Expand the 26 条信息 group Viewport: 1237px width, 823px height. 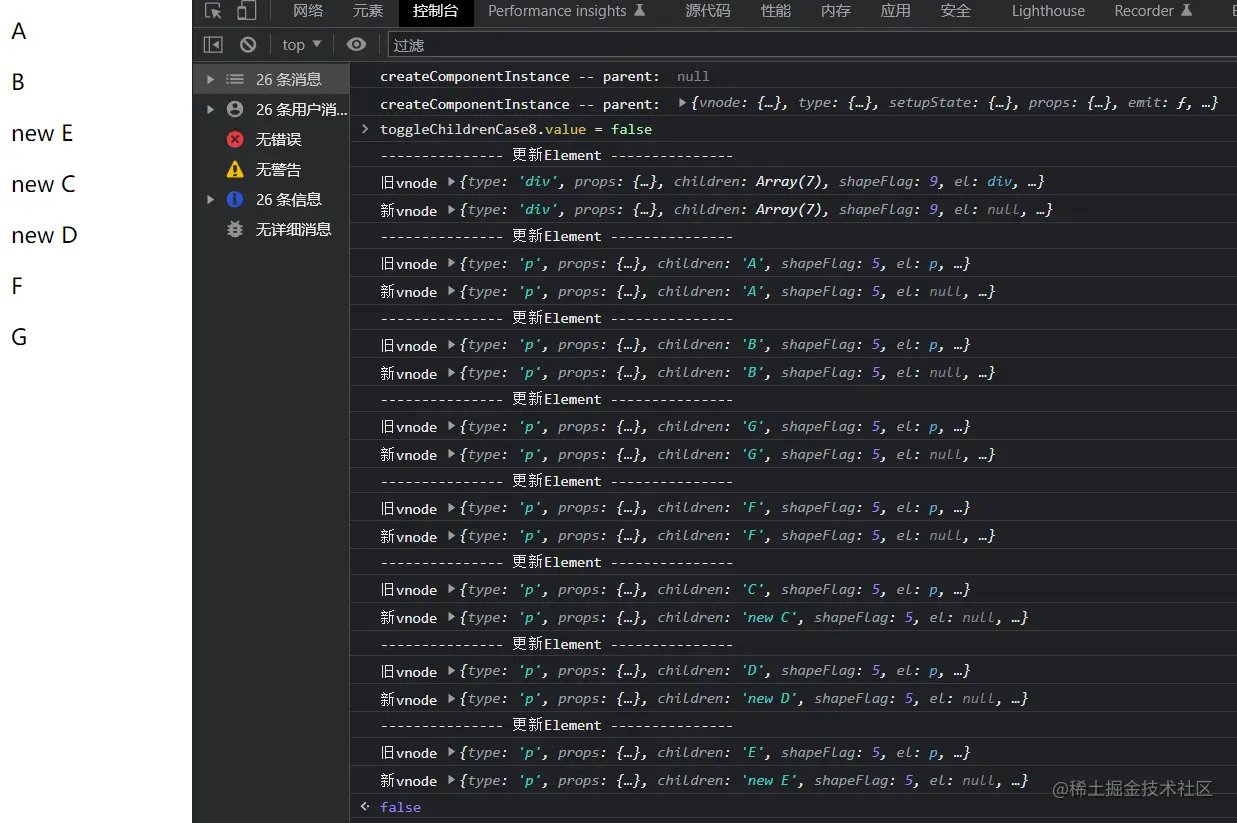210,199
